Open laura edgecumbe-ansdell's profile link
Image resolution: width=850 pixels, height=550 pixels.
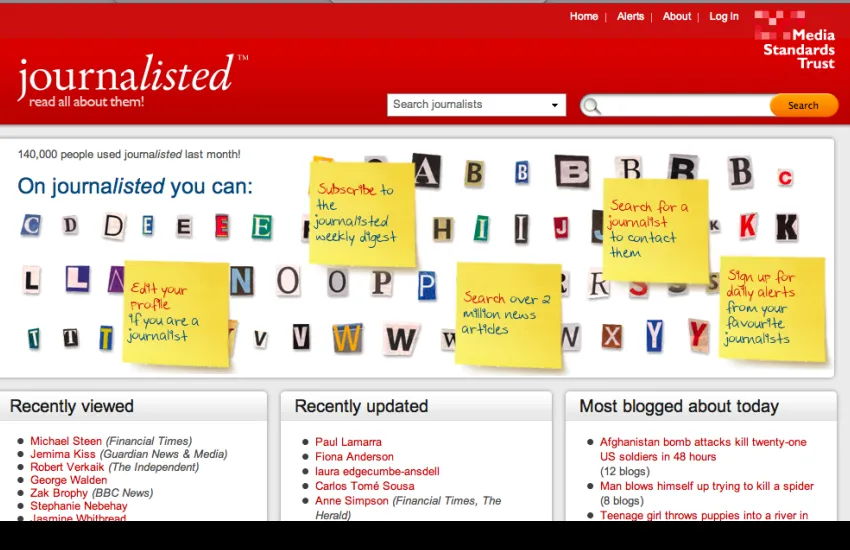pos(377,471)
